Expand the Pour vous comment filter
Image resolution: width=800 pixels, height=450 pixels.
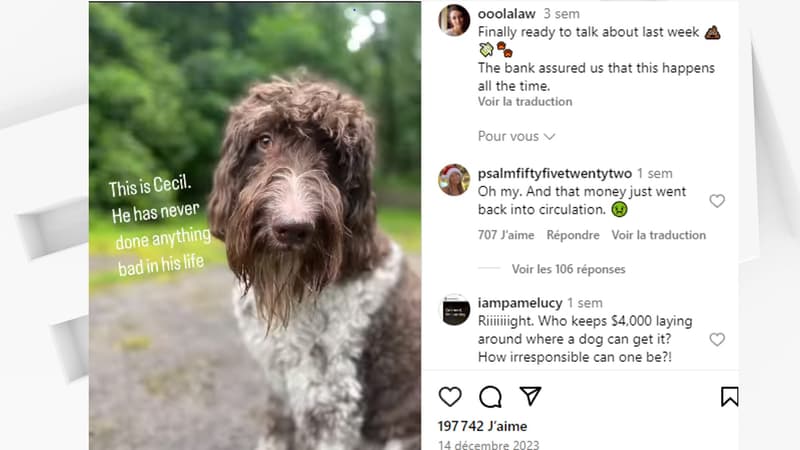click(x=516, y=136)
